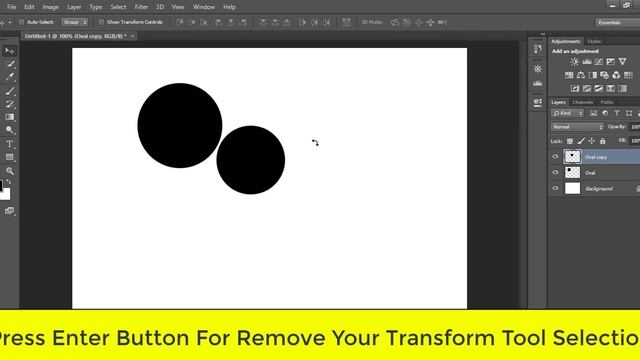
Task: Switch to the Styles tab
Action: pos(594,42)
